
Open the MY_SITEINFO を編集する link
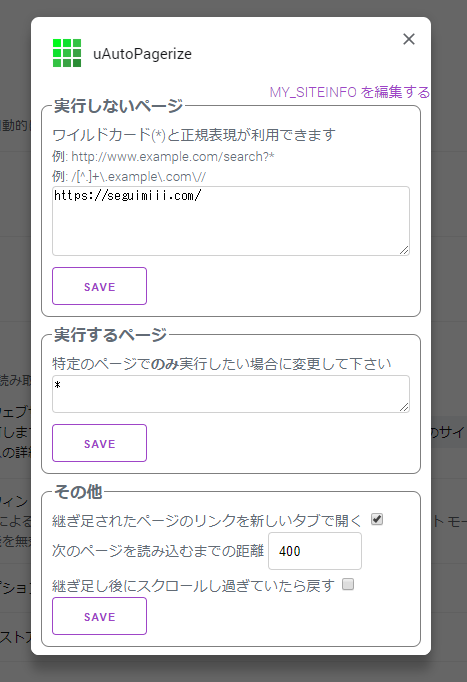point(350,92)
